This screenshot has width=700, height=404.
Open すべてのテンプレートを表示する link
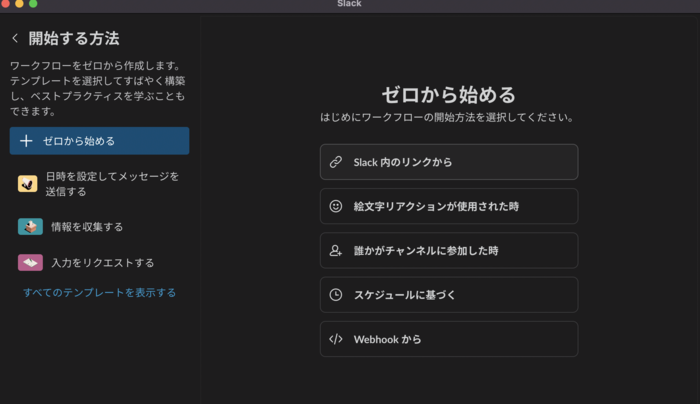pos(100,293)
